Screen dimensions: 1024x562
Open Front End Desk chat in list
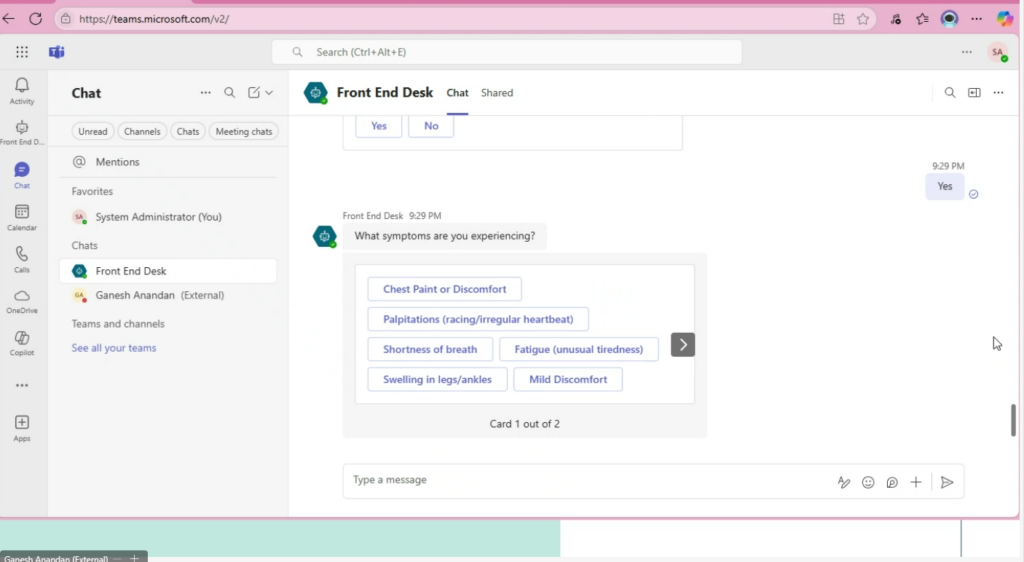pos(168,271)
